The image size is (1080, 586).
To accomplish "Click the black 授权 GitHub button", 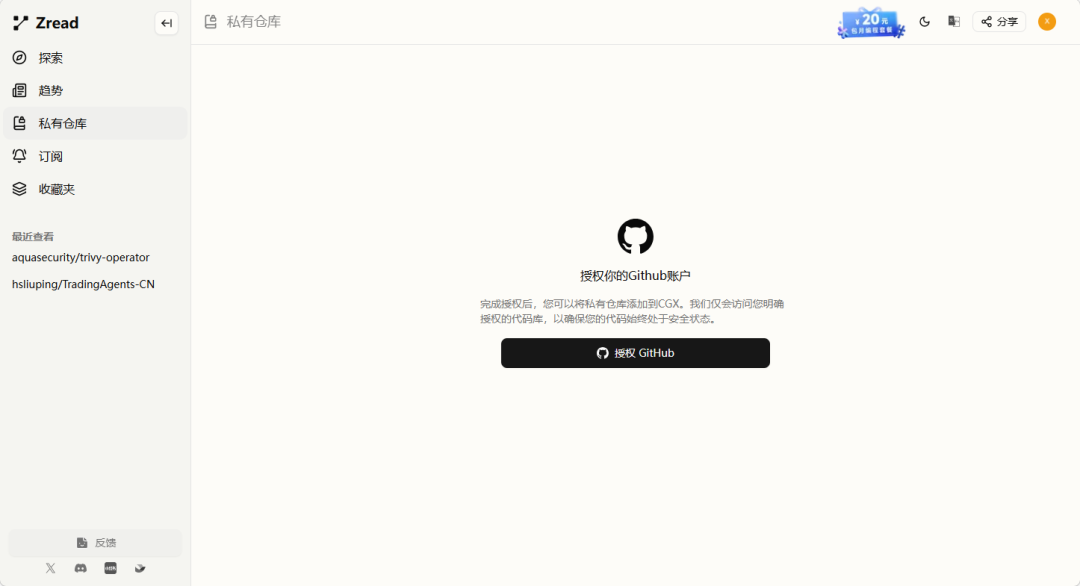I will pos(635,353).
